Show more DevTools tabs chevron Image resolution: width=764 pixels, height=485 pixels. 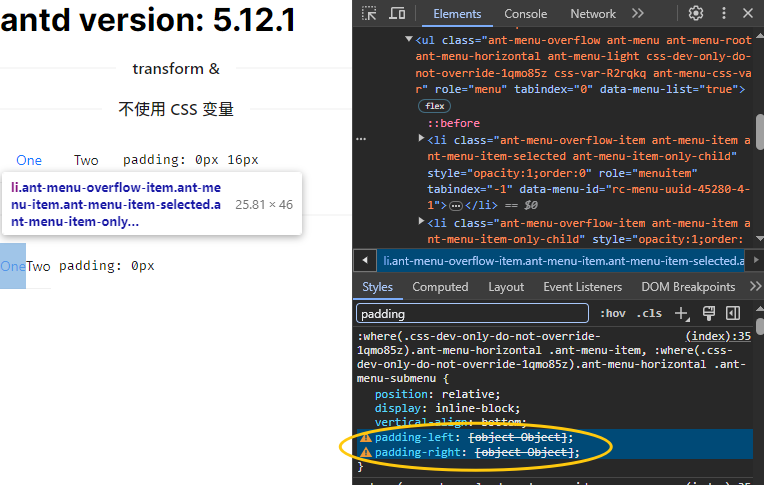[x=638, y=13]
